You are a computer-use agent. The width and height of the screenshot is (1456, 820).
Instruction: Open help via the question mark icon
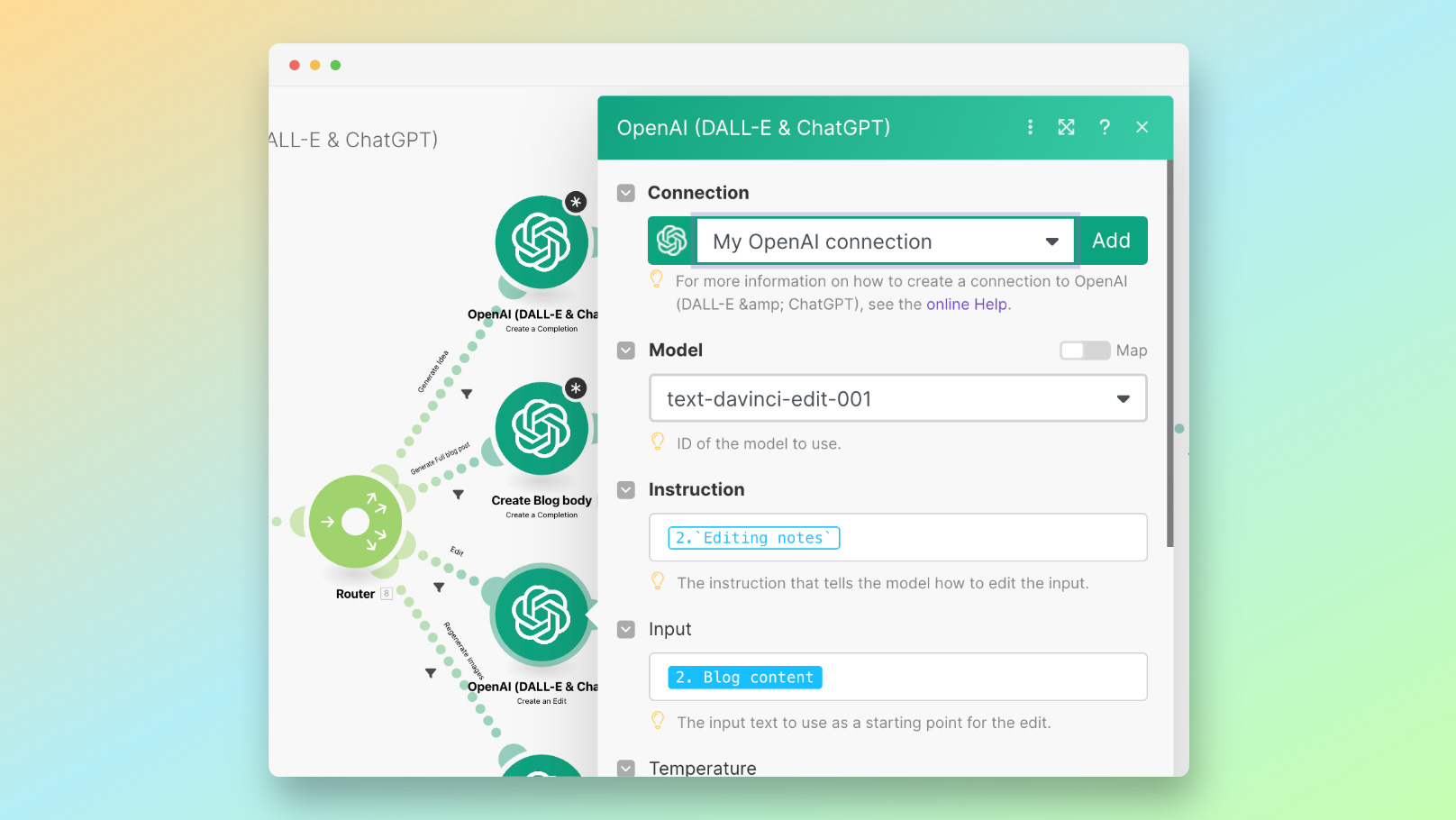click(x=1105, y=127)
